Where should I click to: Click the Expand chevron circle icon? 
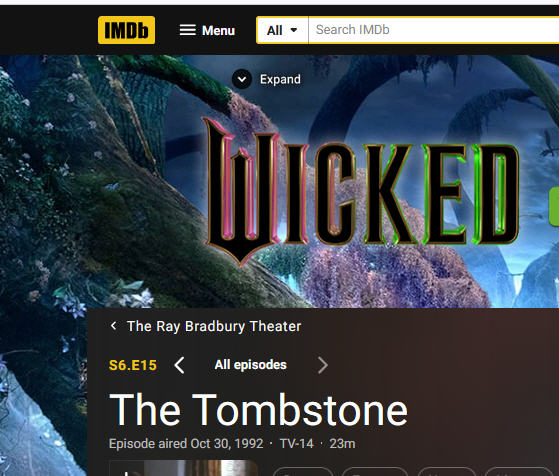pos(242,79)
